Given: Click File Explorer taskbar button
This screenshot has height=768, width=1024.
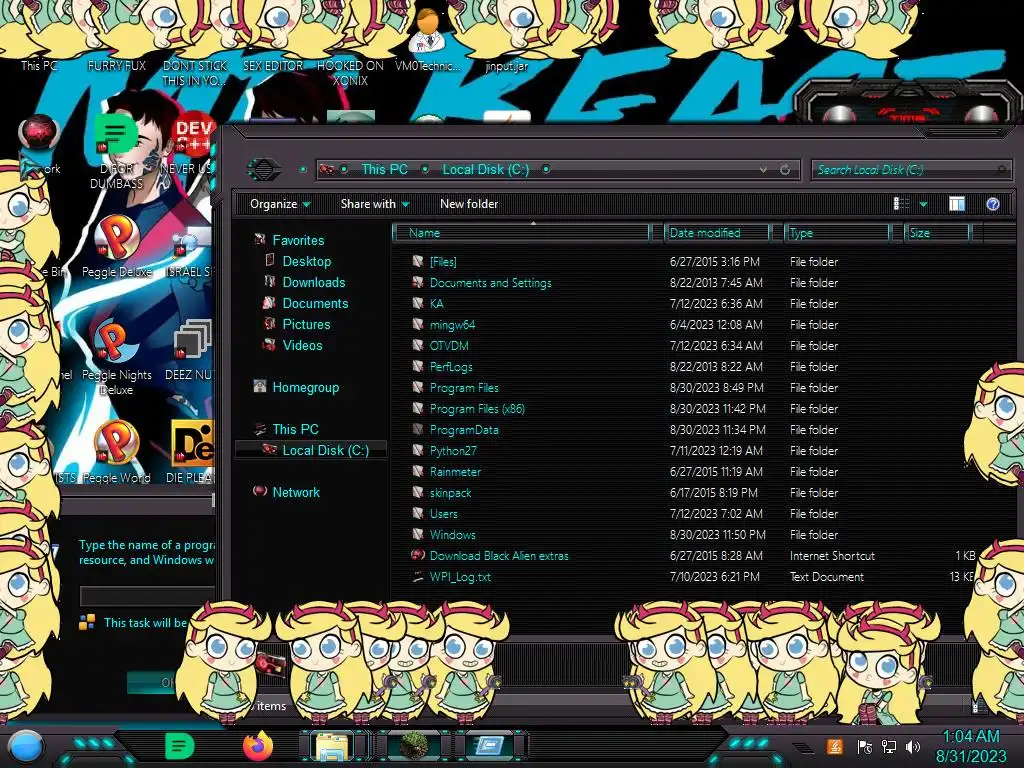Looking at the screenshot, I should pos(332,746).
